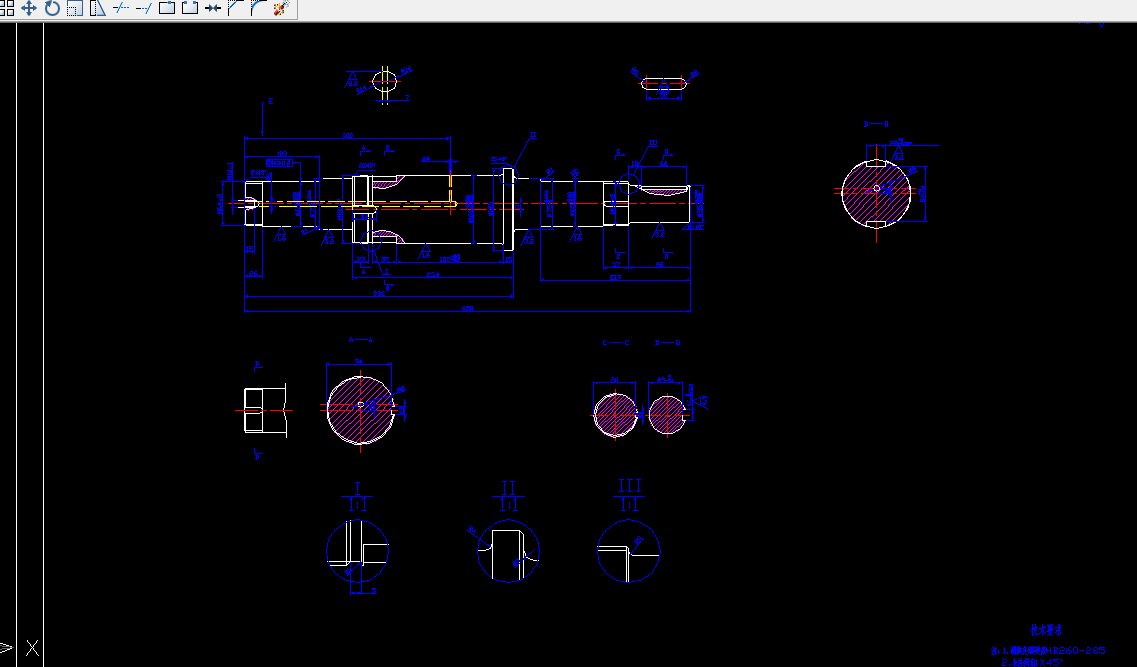Select the Break tool with two grips
The image size is (1137, 667).
coord(190,8)
